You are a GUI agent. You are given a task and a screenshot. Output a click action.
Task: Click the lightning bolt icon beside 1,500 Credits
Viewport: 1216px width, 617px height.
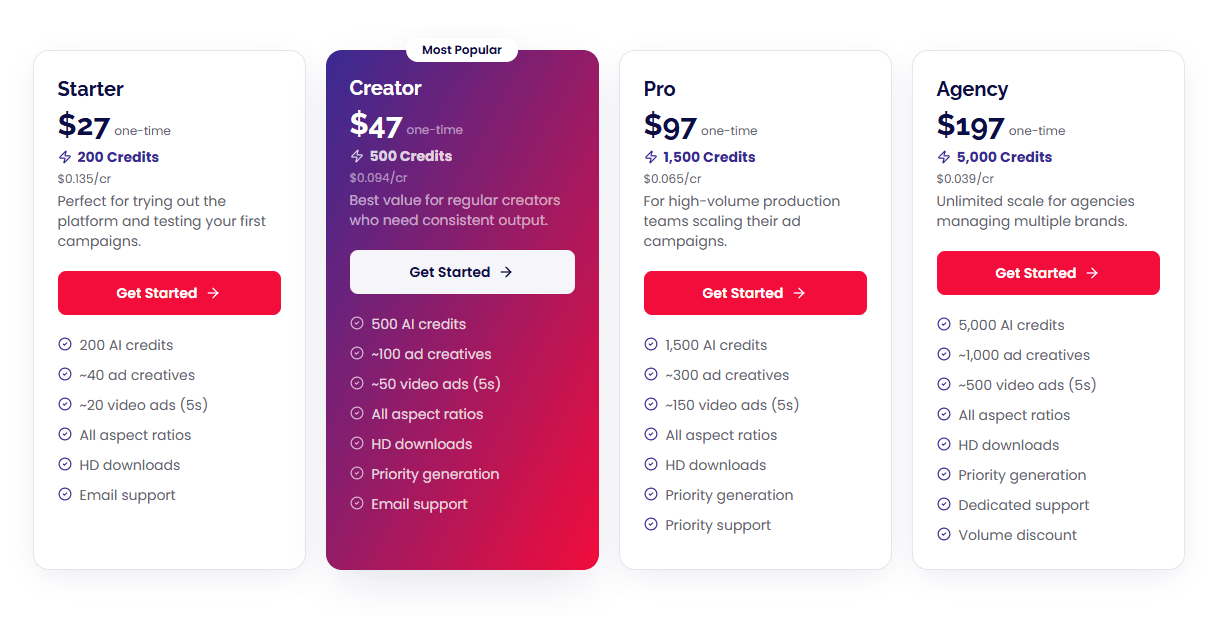tap(651, 157)
